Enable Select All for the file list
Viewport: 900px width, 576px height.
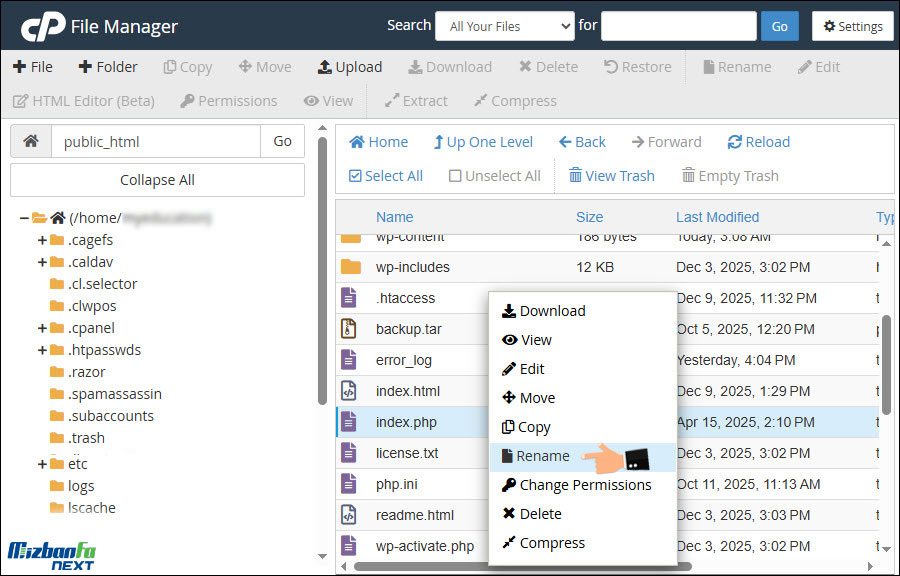[385, 175]
